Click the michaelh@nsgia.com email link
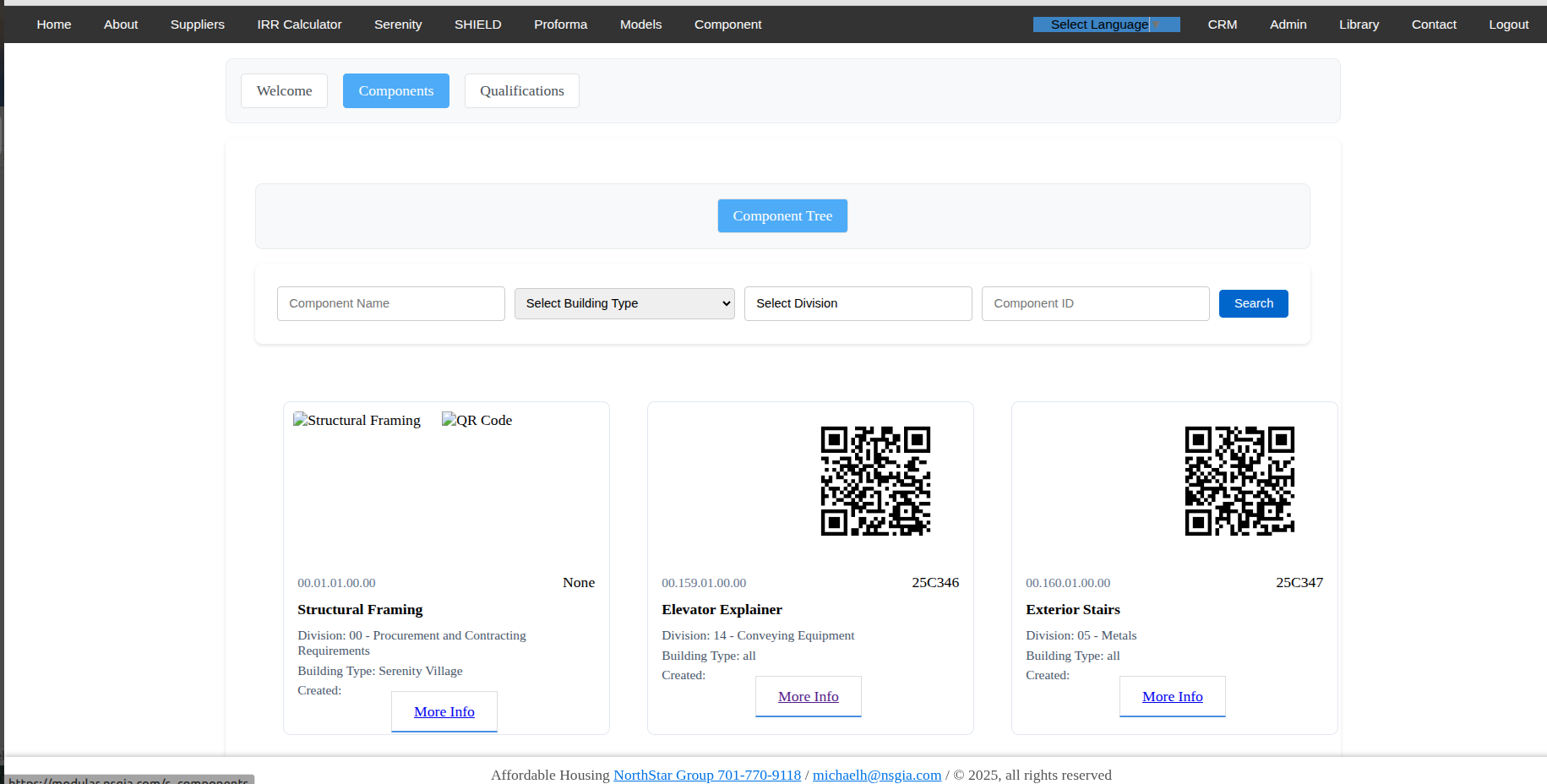 click(x=876, y=776)
